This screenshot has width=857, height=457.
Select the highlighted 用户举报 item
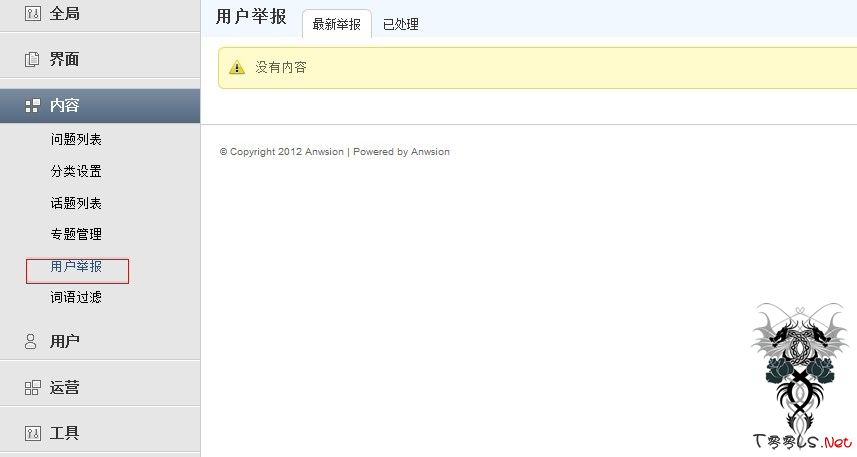[76, 266]
